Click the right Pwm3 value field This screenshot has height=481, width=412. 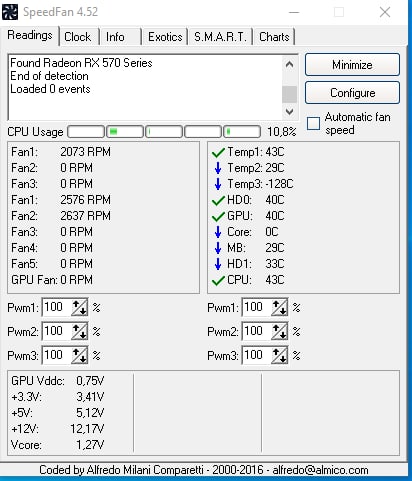click(x=257, y=355)
